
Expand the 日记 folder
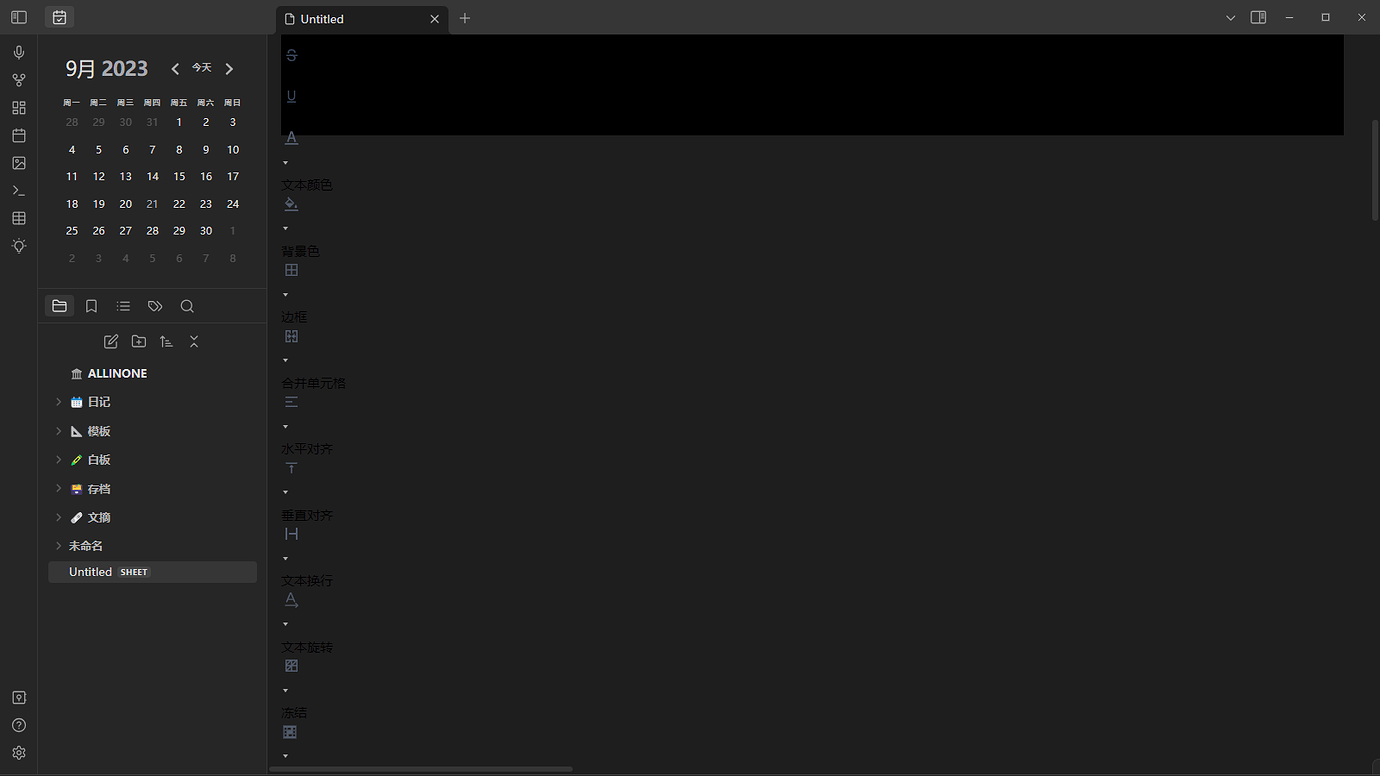coord(58,402)
